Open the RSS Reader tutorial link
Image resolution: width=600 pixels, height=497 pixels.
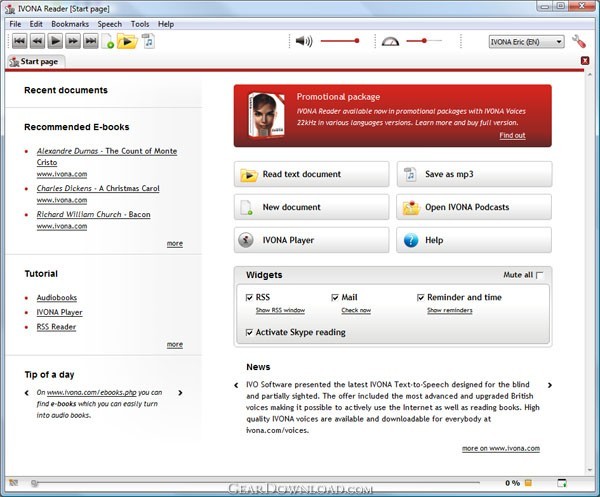[x=56, y=327]
